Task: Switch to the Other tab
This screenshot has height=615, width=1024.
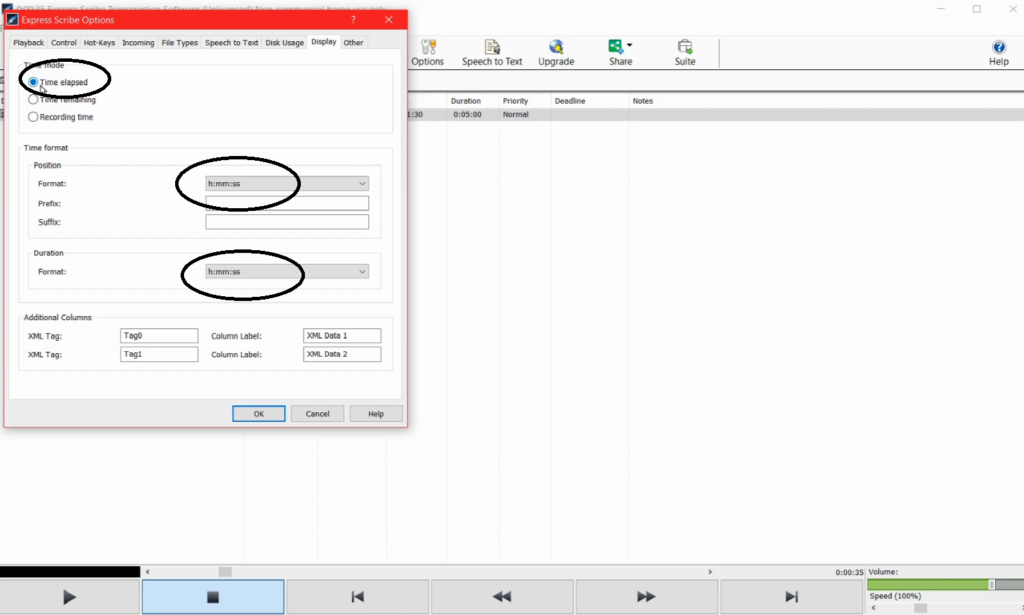Action: [353, 42]
